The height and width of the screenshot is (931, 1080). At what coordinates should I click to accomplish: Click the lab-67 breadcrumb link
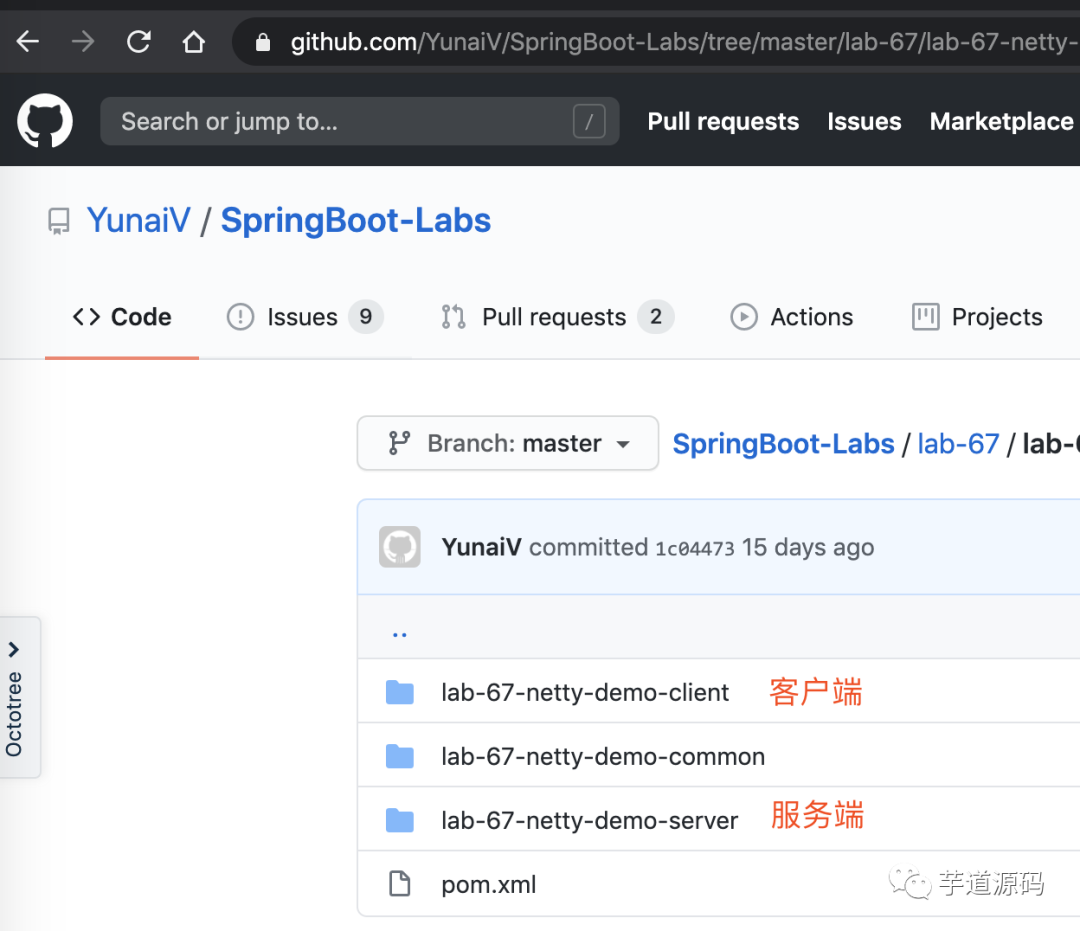(x=958, y=443)
